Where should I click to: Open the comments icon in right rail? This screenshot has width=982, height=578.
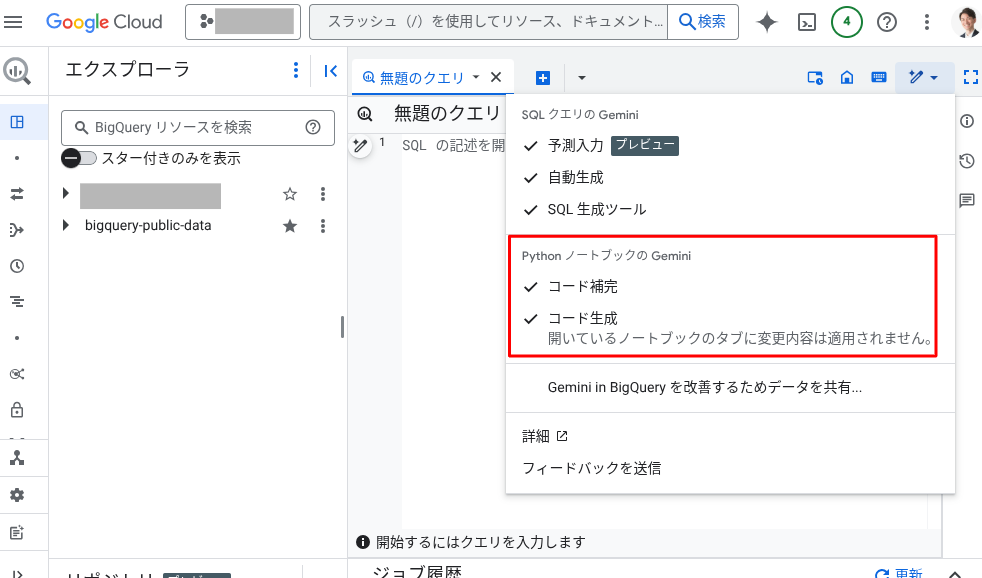pos(967,200)
